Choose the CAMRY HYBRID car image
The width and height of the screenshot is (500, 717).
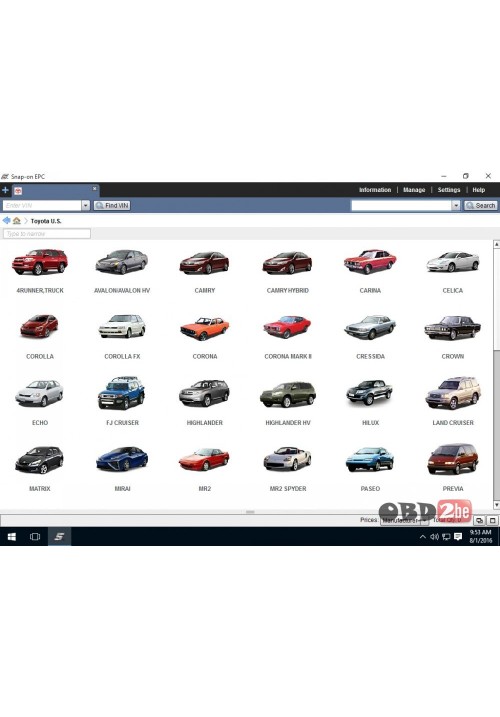(287, 263)
